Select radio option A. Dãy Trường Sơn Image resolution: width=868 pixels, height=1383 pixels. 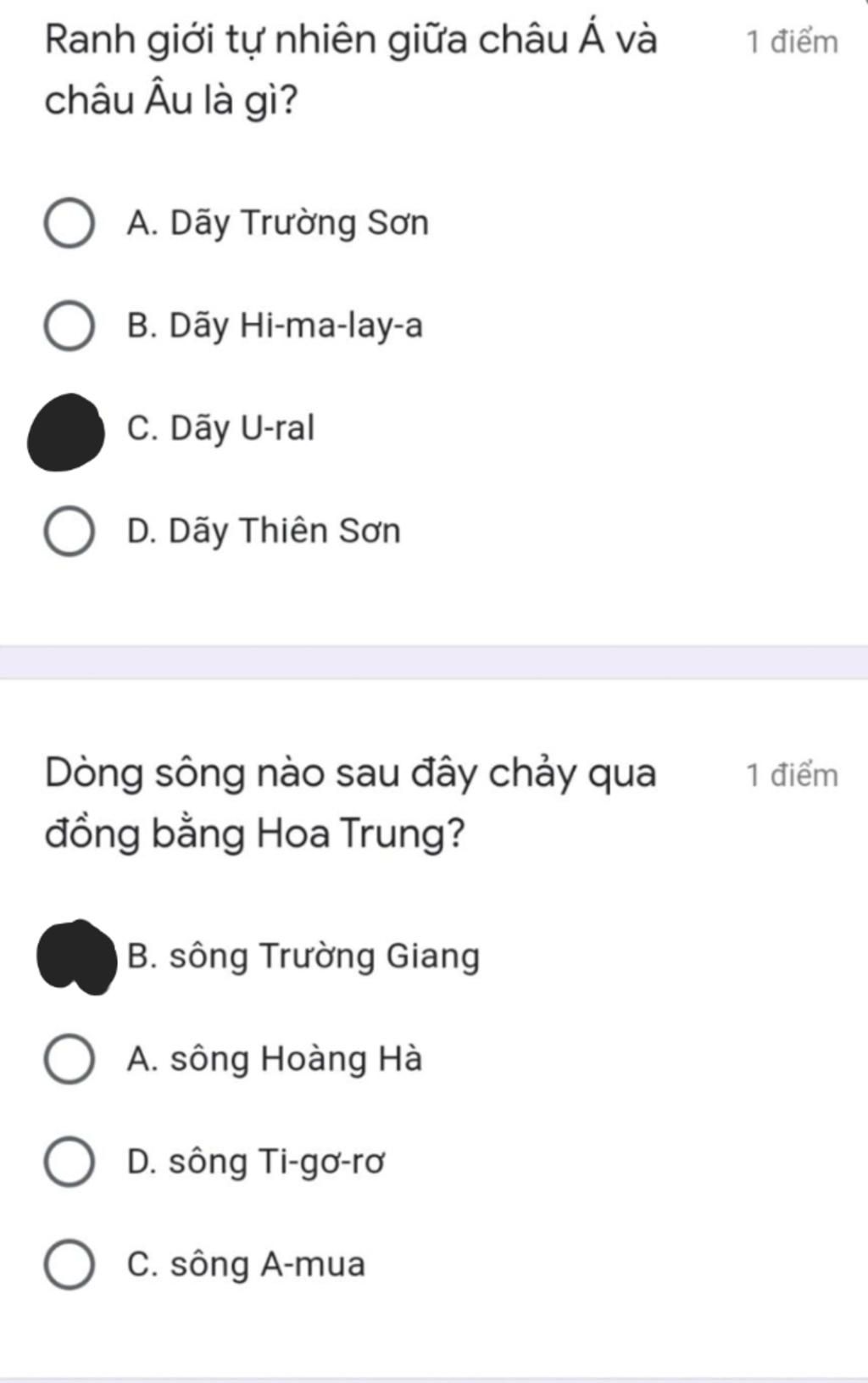tap(69, 224)
